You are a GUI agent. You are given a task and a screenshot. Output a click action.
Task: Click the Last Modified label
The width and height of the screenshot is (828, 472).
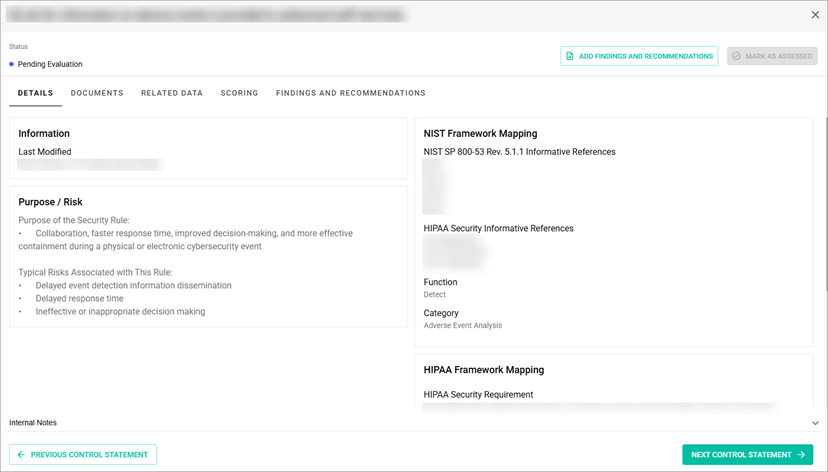(45, 152)
